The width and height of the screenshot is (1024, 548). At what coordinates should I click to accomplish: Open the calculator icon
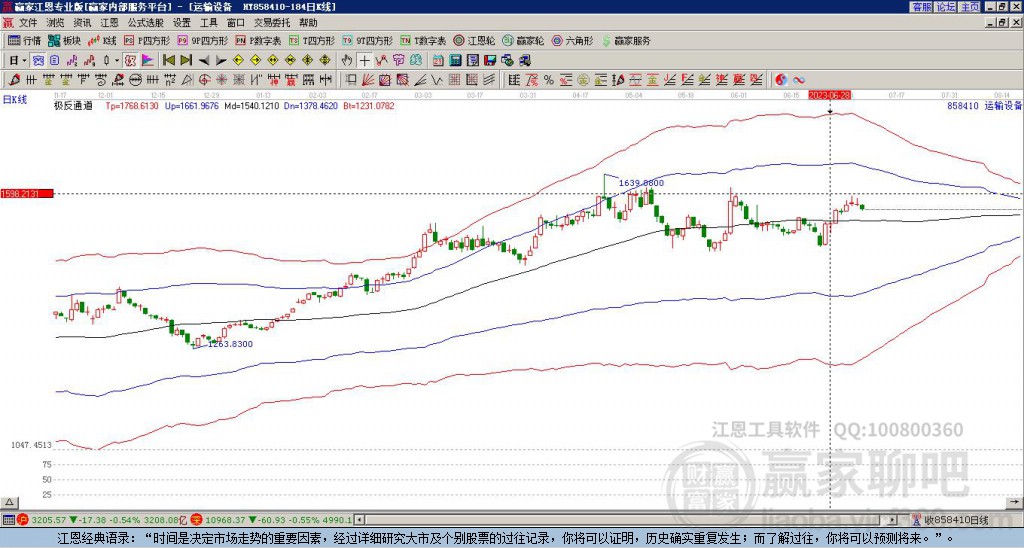point(455,61)
